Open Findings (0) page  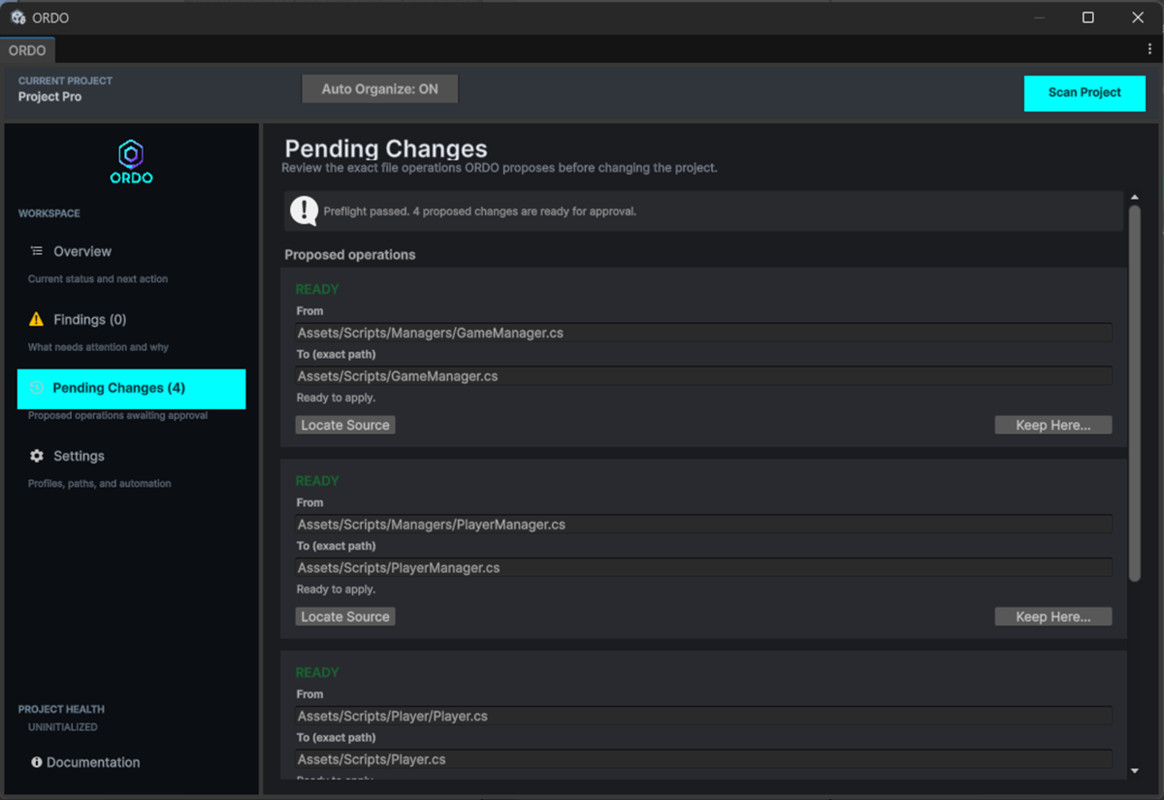[90, 320]
